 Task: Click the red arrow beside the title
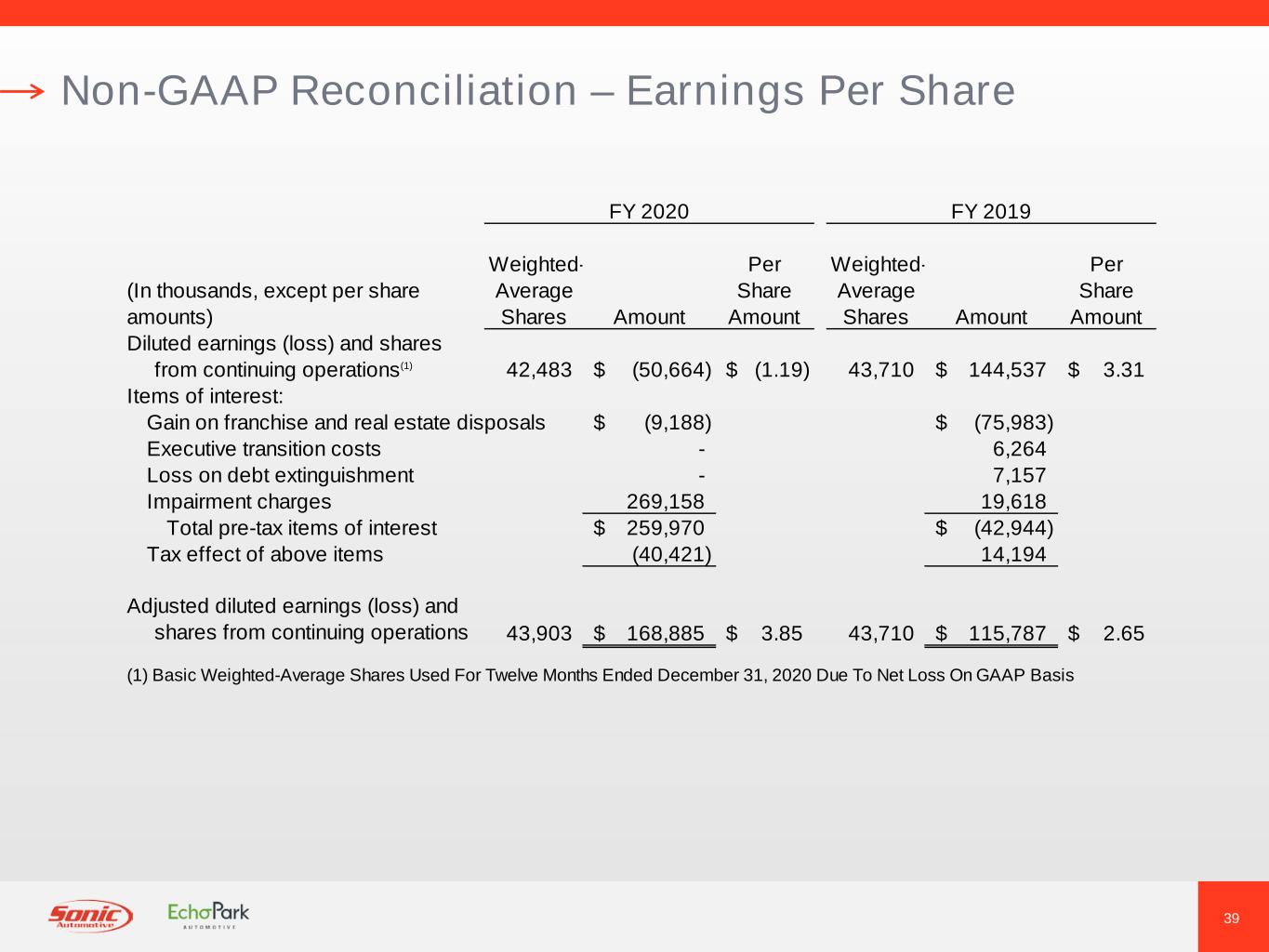click(22, 91)
